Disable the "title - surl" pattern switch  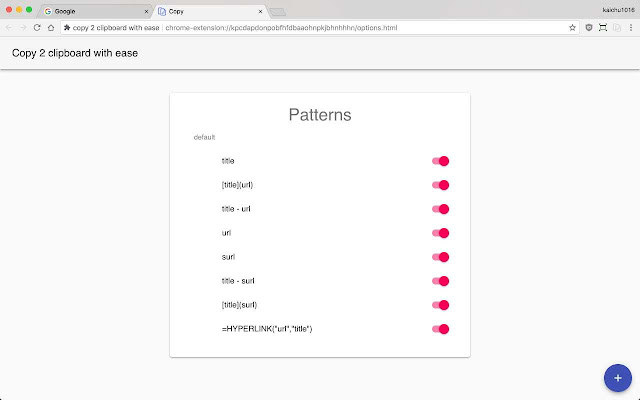click(x=440, y=281)
